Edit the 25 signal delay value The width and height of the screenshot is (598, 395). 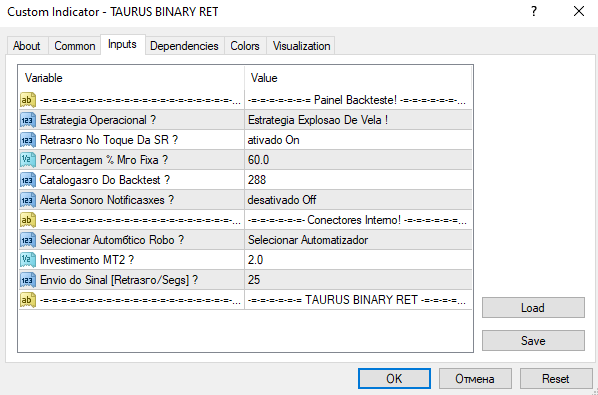point(358,280)
